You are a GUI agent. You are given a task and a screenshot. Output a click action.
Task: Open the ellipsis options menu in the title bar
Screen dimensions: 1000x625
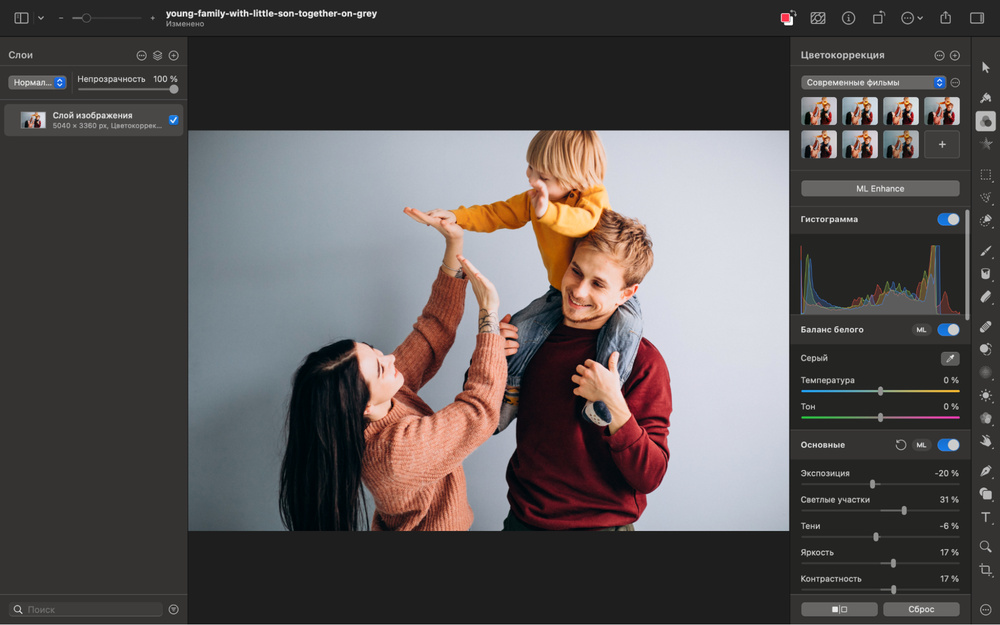point(910,17)
